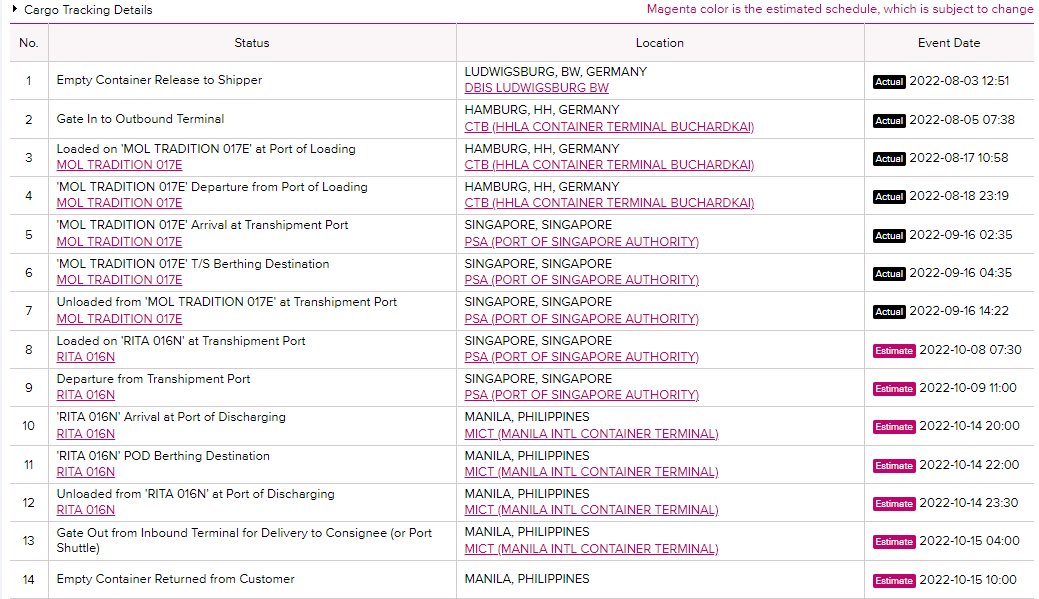The height and width of the screenshot is (599, 1039).
Task: Open MOL TRADITION 017E link in row 4
Action: pos(119,203)
